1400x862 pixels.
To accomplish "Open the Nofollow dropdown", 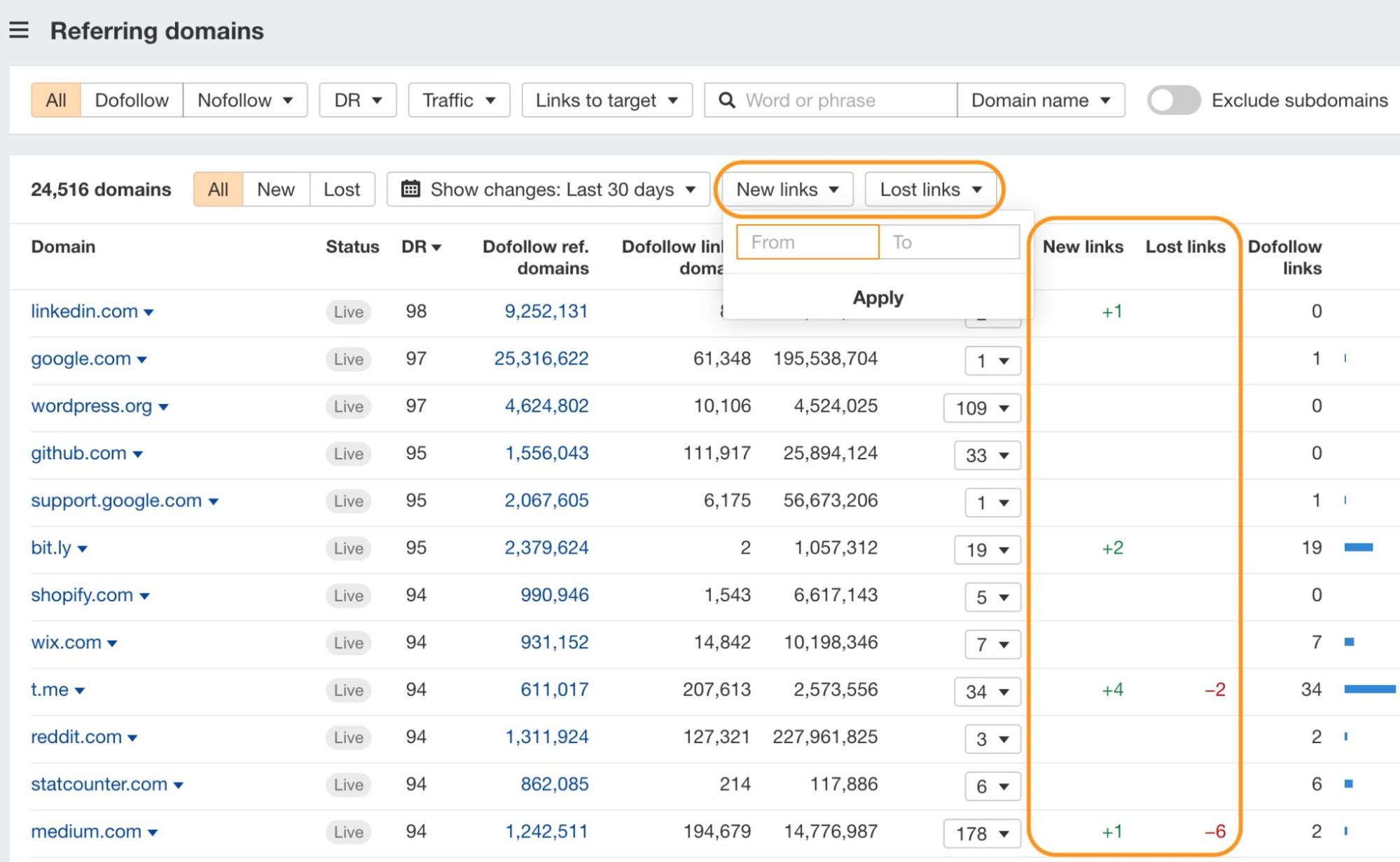I will point(244,100).
